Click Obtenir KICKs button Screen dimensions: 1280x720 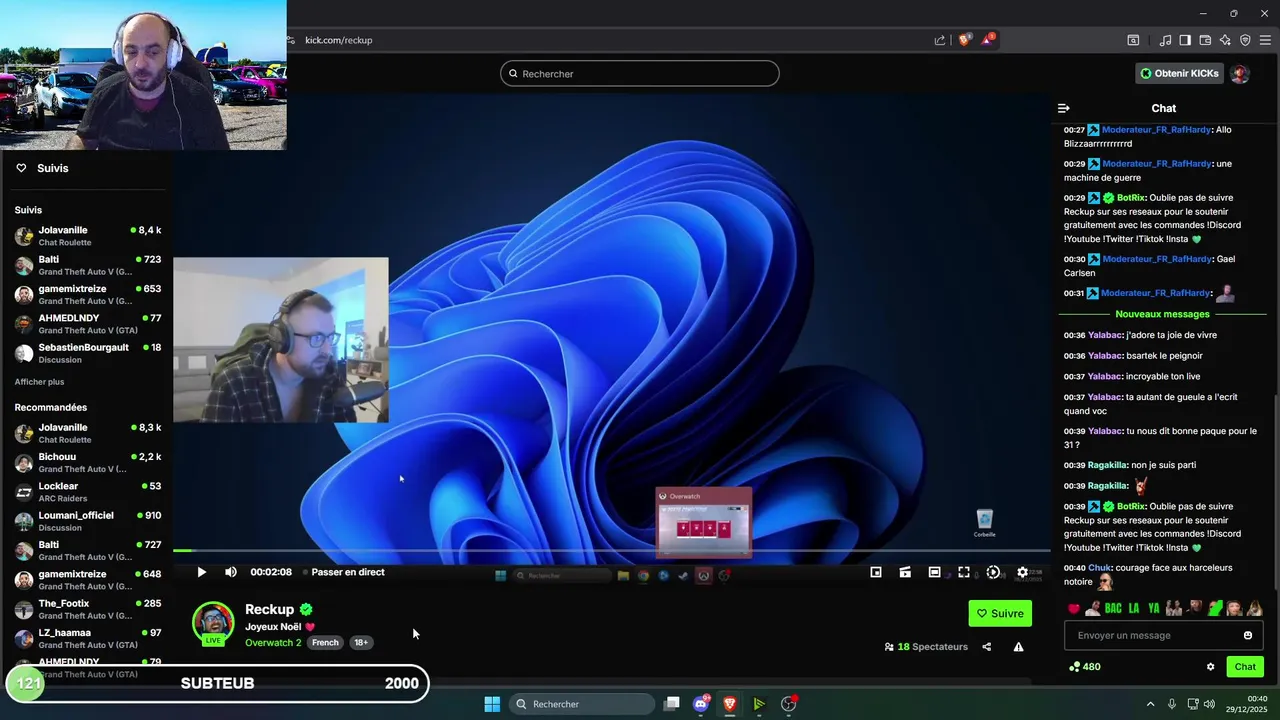[x=1178, y=73]
